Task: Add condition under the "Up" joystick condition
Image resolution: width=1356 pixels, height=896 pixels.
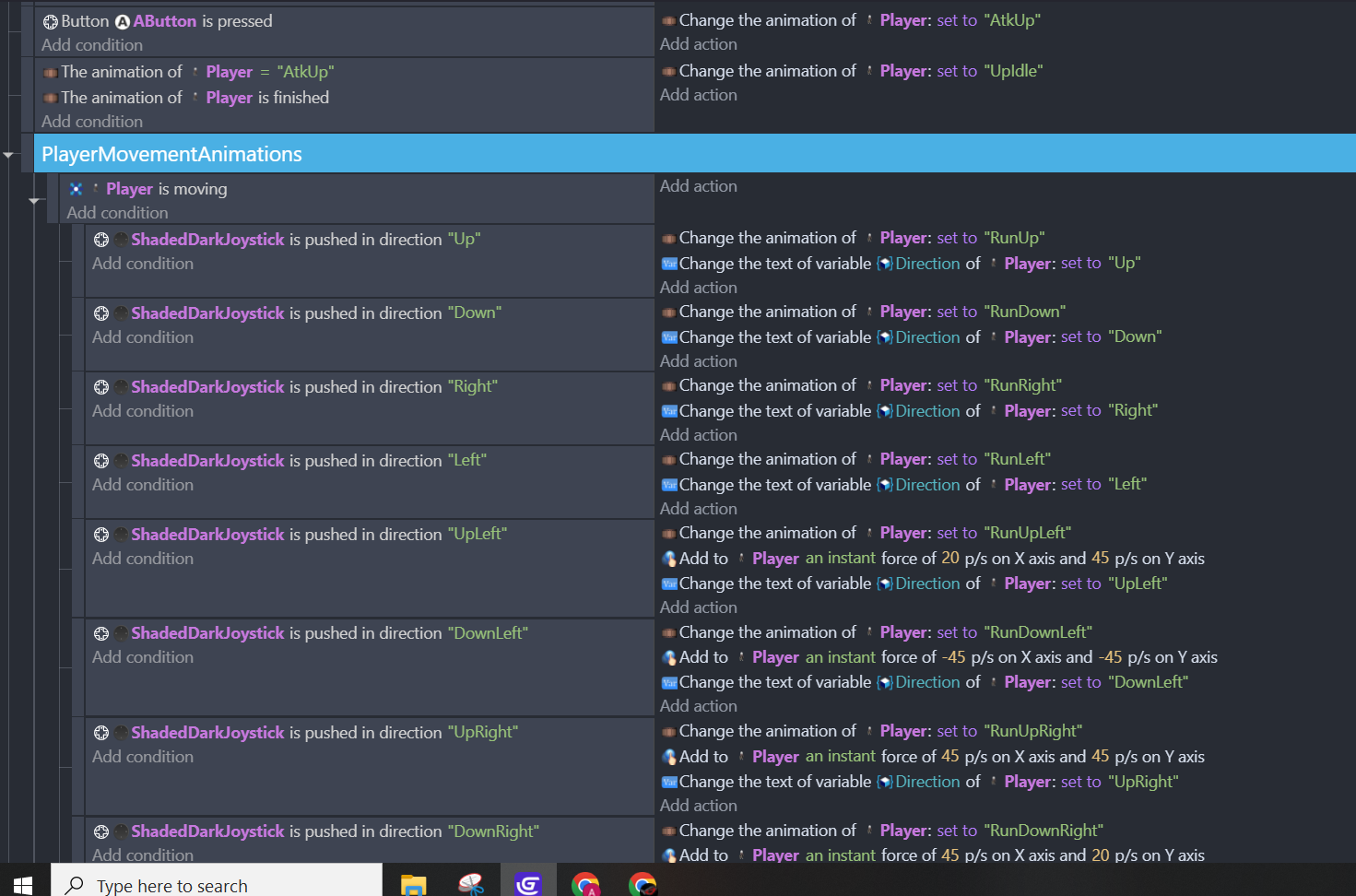Action: 143,264
